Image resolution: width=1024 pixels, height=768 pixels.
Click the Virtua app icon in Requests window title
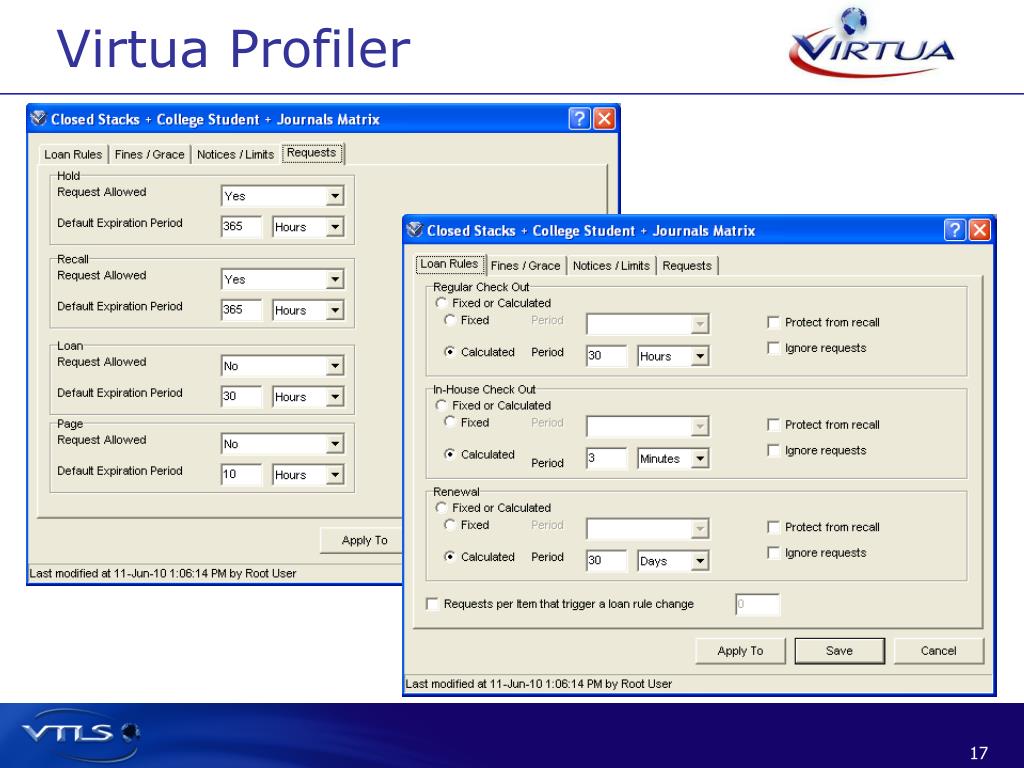[x=39, y=118]
